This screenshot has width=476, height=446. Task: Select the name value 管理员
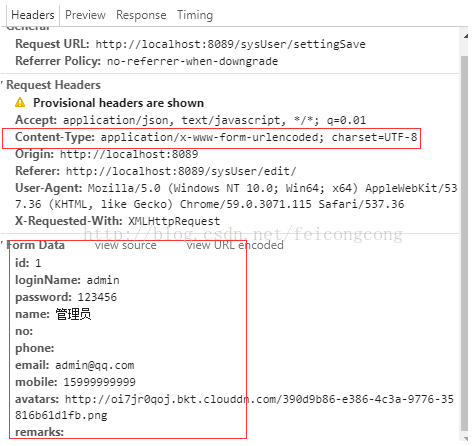pyautogui.click(x=73, y=314)
